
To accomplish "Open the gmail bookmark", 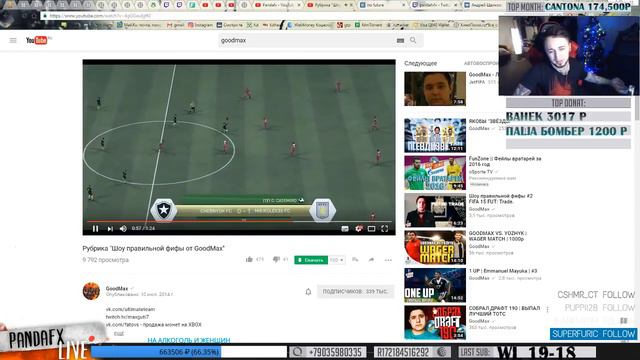I will pyautogui.click(x=176, y=25).
